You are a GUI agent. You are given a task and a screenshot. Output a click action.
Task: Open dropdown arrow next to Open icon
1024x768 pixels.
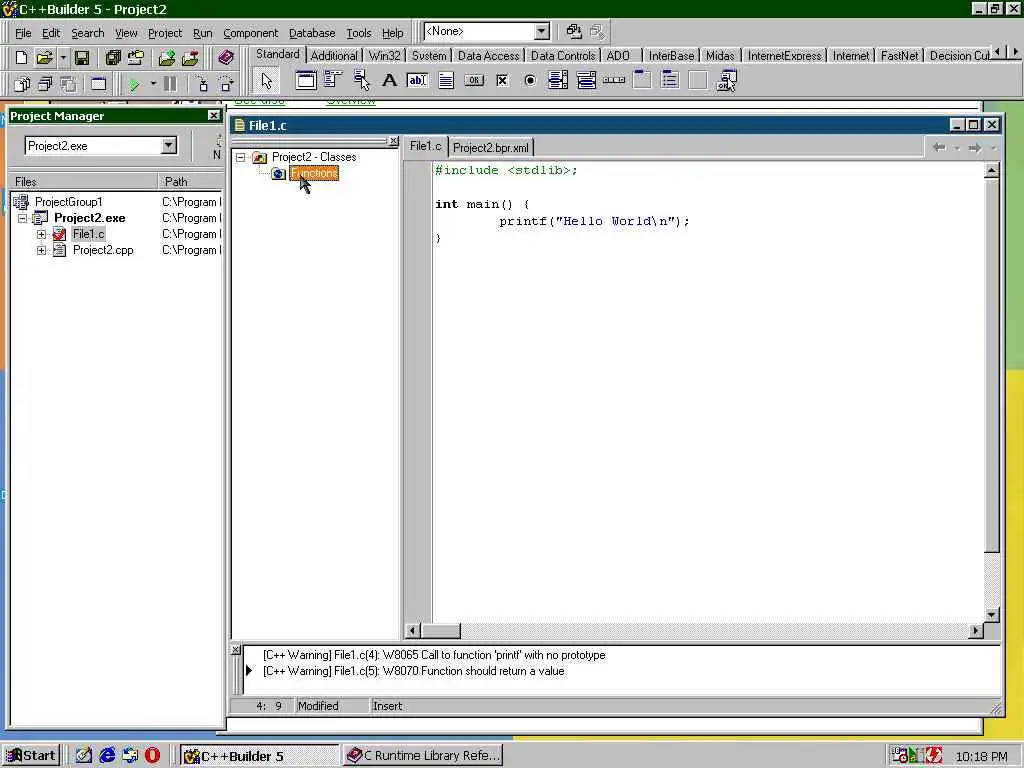(x=63, y=57)
